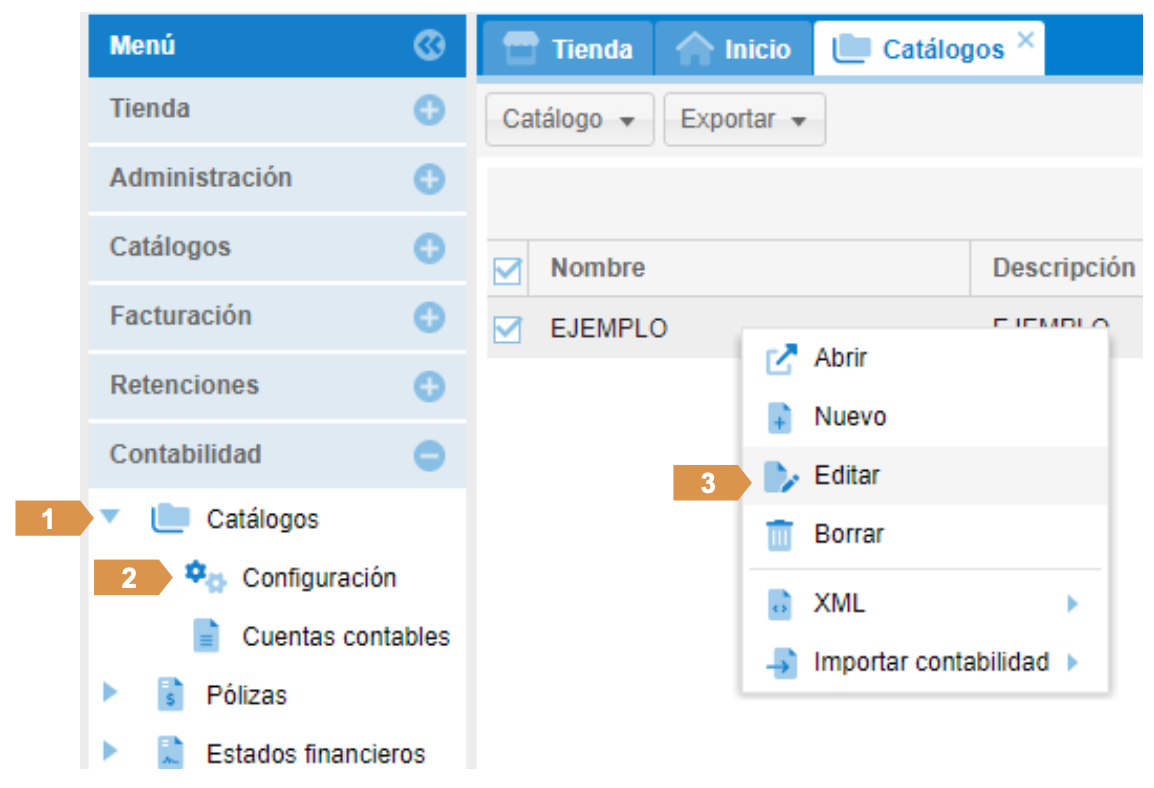Image resolution: width=1154 pixels, height=788 pixels.
Task: Toggle the select-all checkbox in table header
Action: click(508, 269)
